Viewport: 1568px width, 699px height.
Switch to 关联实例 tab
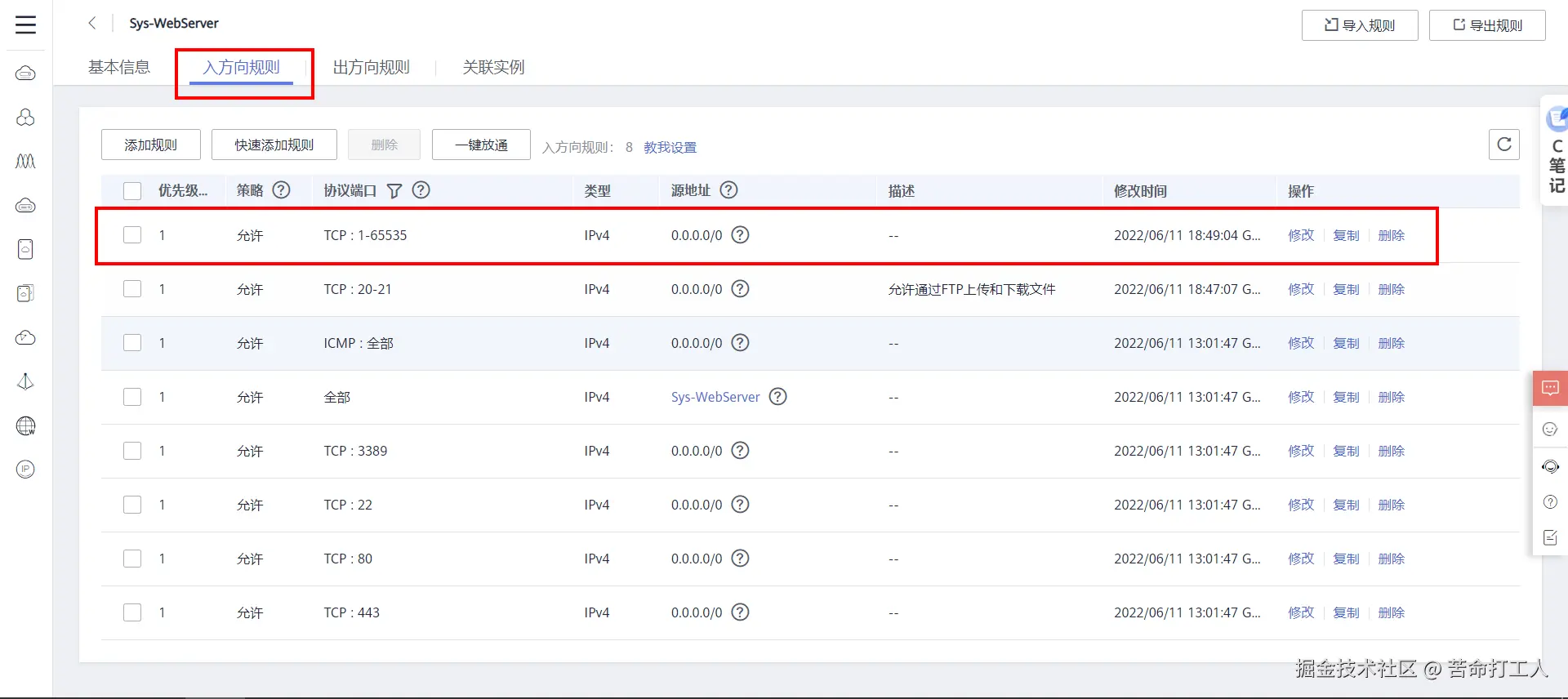coord(493,67)
